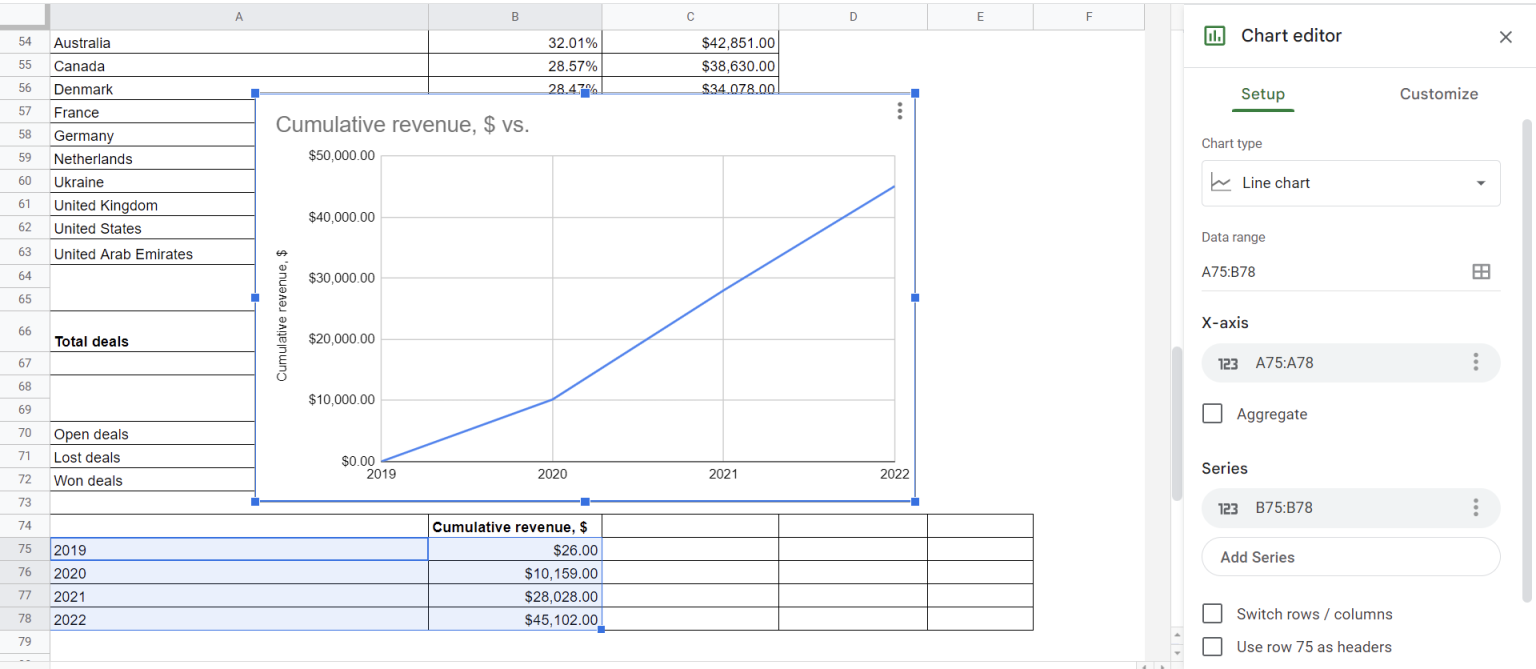
Task: Open the B75:B78 series options menu
Action: click(x=1476, y=508)
